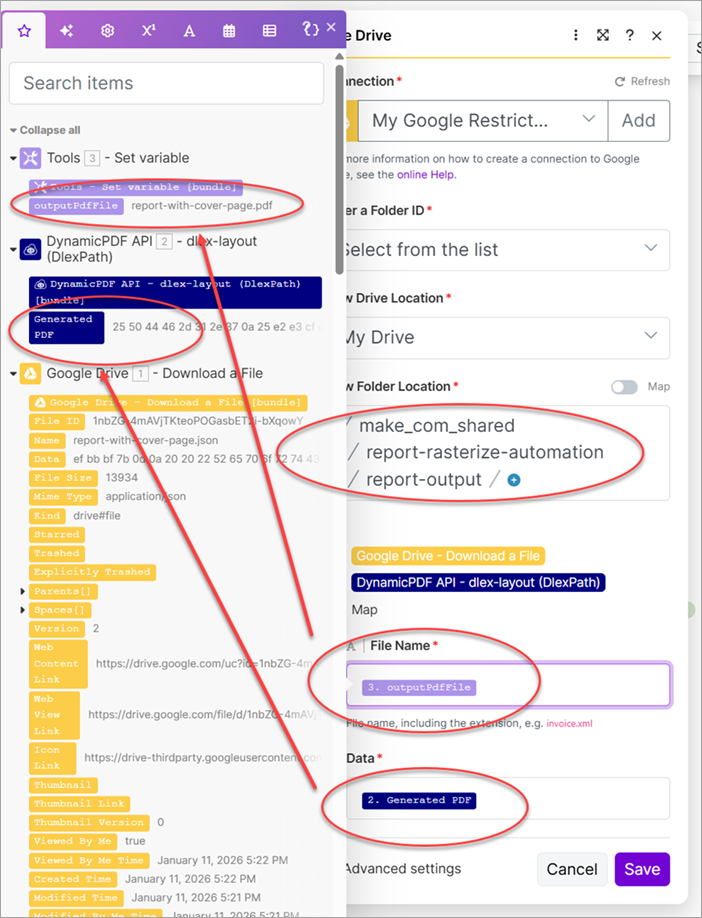Open the Select from the list dropdown
This screenshot has height=918, width=702.
(x=500, y=249)
